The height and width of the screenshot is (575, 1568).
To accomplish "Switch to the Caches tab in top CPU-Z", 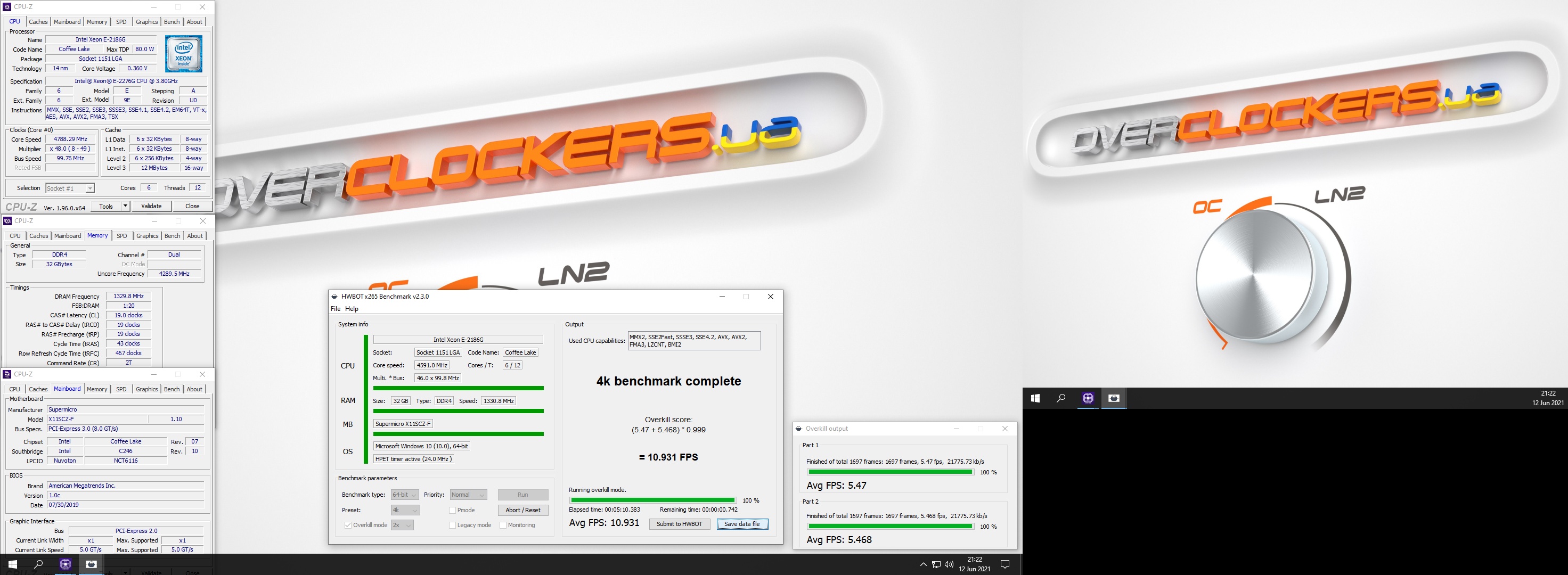I will pyautogui.click(x=38, y=22).
